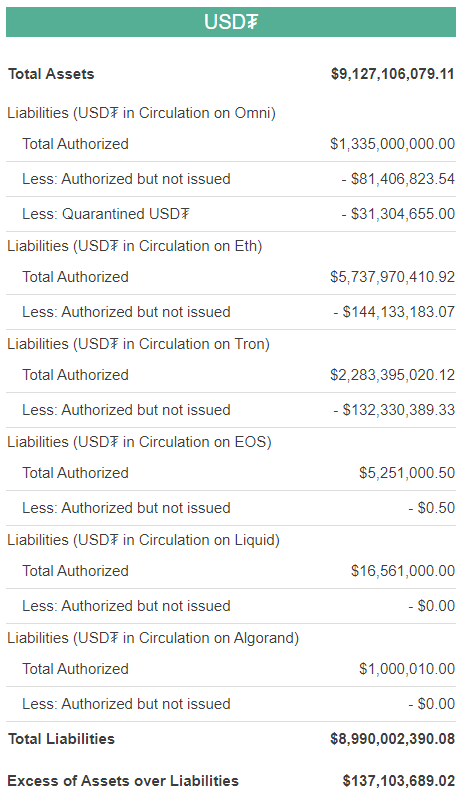
Task: Click Total Liabilities amount $8,990,002,390.08
Action: pos(392,739)
